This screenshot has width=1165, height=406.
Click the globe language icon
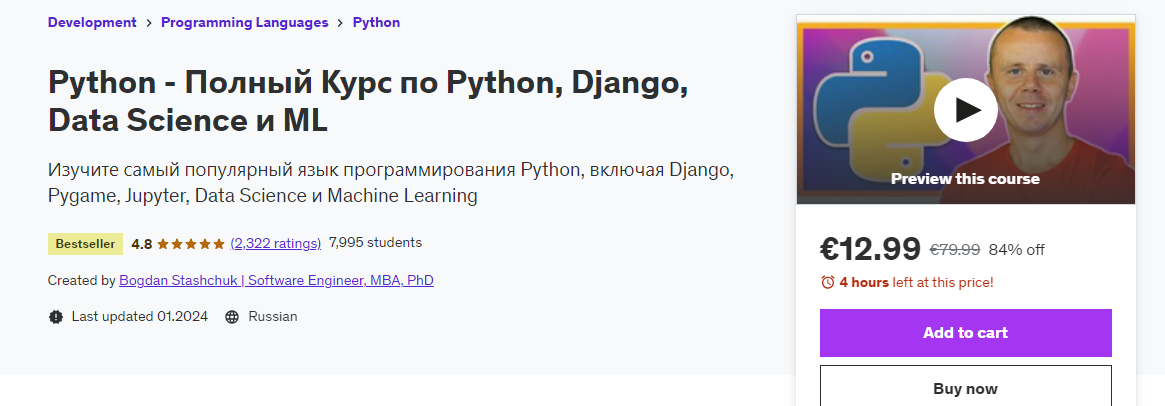coord(232,317)
